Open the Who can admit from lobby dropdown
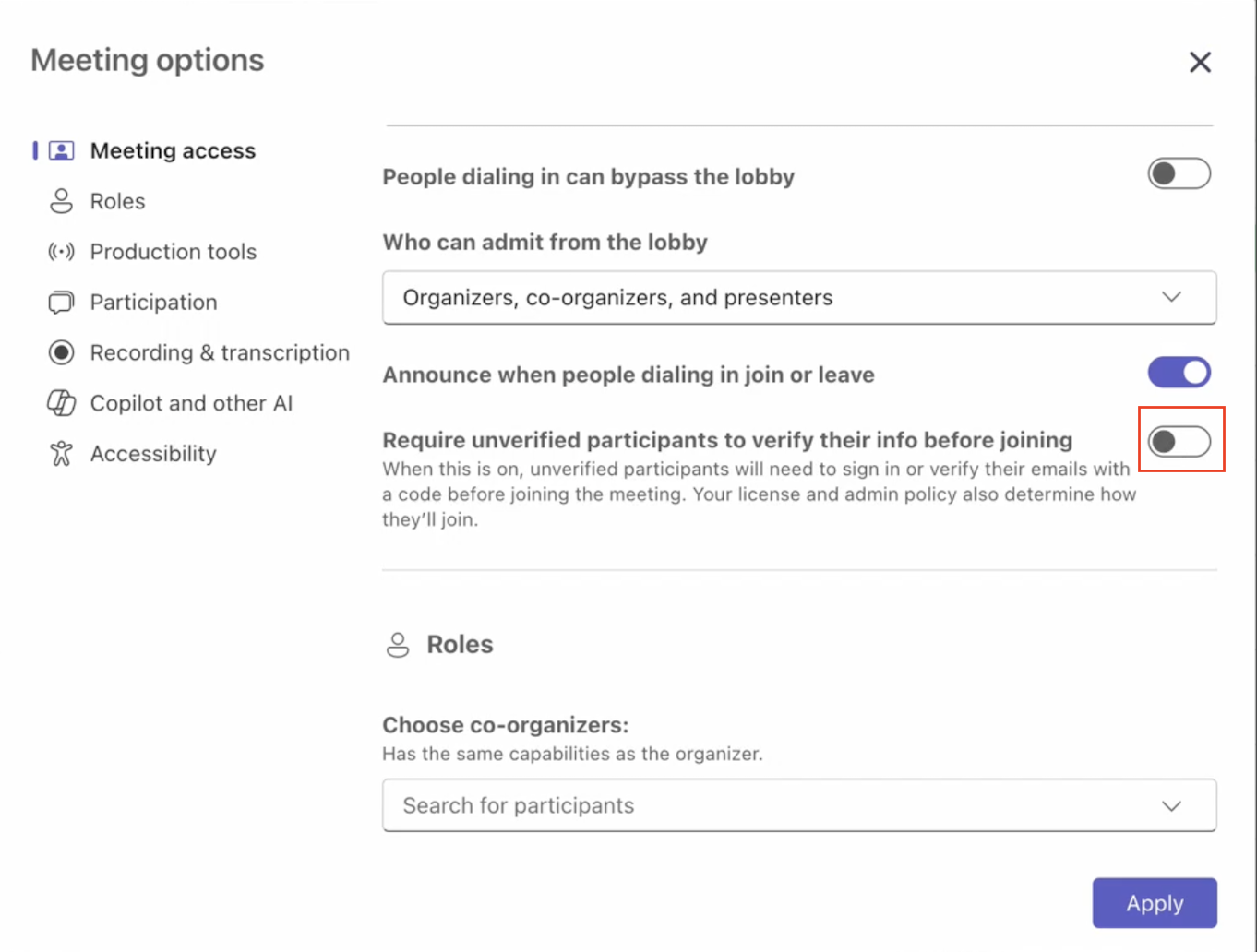This screenshot has height=952, width=1257. (x=799, y=297)
